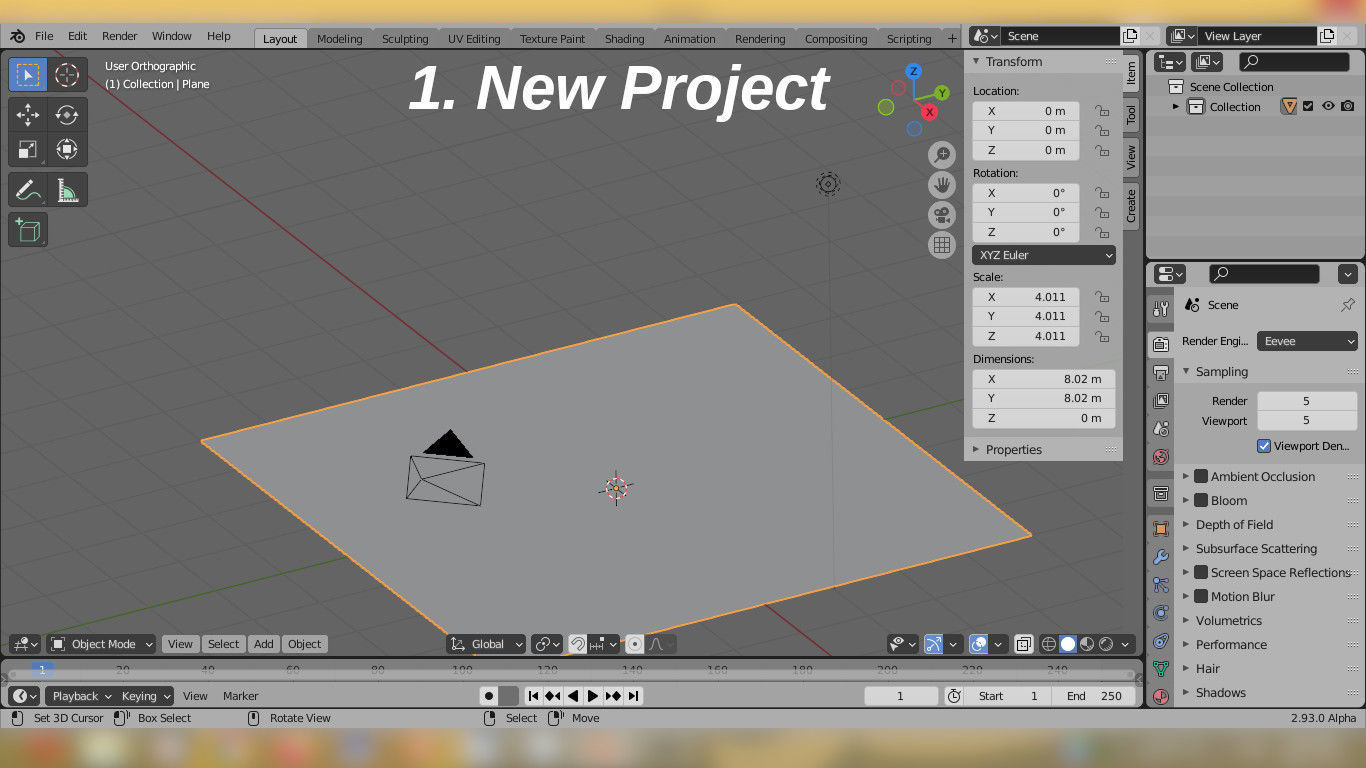Viewport: 1366px width, 768px height.
Task: Enable the Motion Blur checkbox
Action: tap(1201, 597)
